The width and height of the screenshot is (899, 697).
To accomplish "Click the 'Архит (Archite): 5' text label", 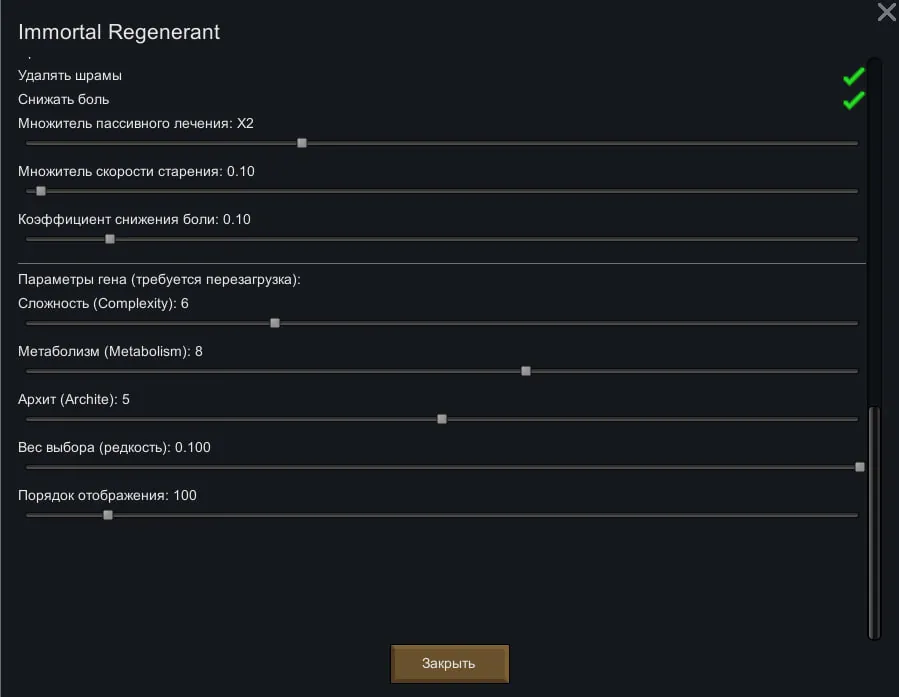I will [x=74, y=400].
